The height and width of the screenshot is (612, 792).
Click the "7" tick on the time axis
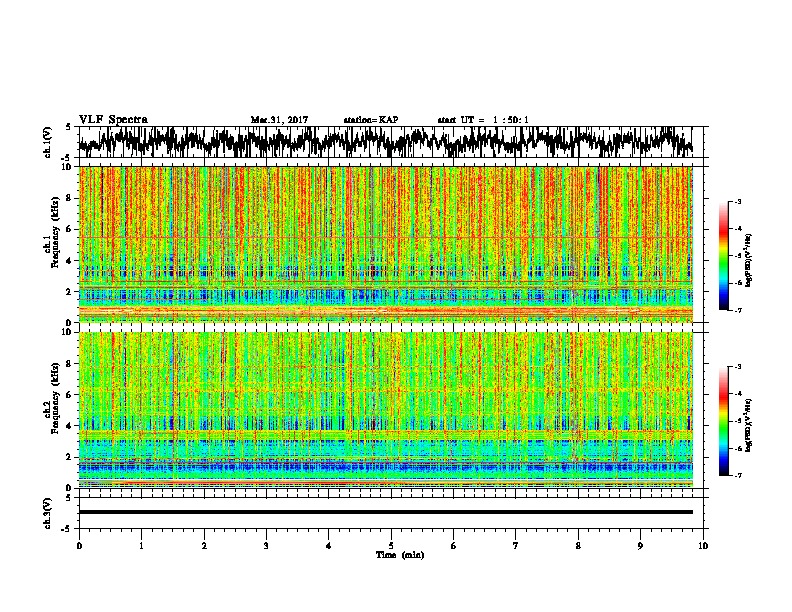[516, 546]
